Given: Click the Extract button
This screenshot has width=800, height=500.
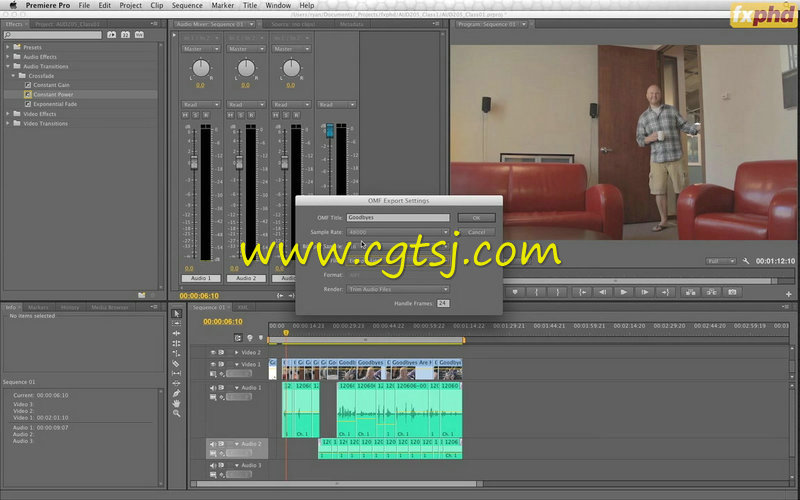Looking at the screenshot, I should [x=711, y=292].
